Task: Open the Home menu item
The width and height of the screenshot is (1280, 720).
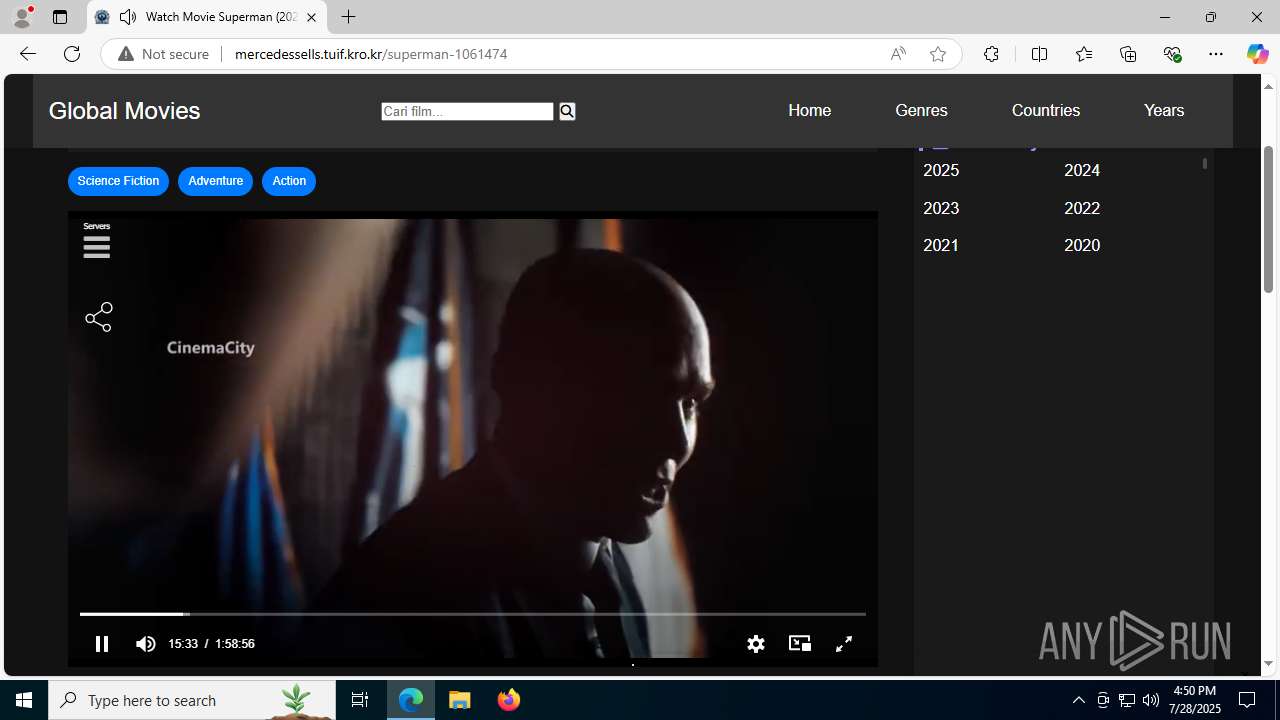Action: pyautogui.click(x=810, y=110)
